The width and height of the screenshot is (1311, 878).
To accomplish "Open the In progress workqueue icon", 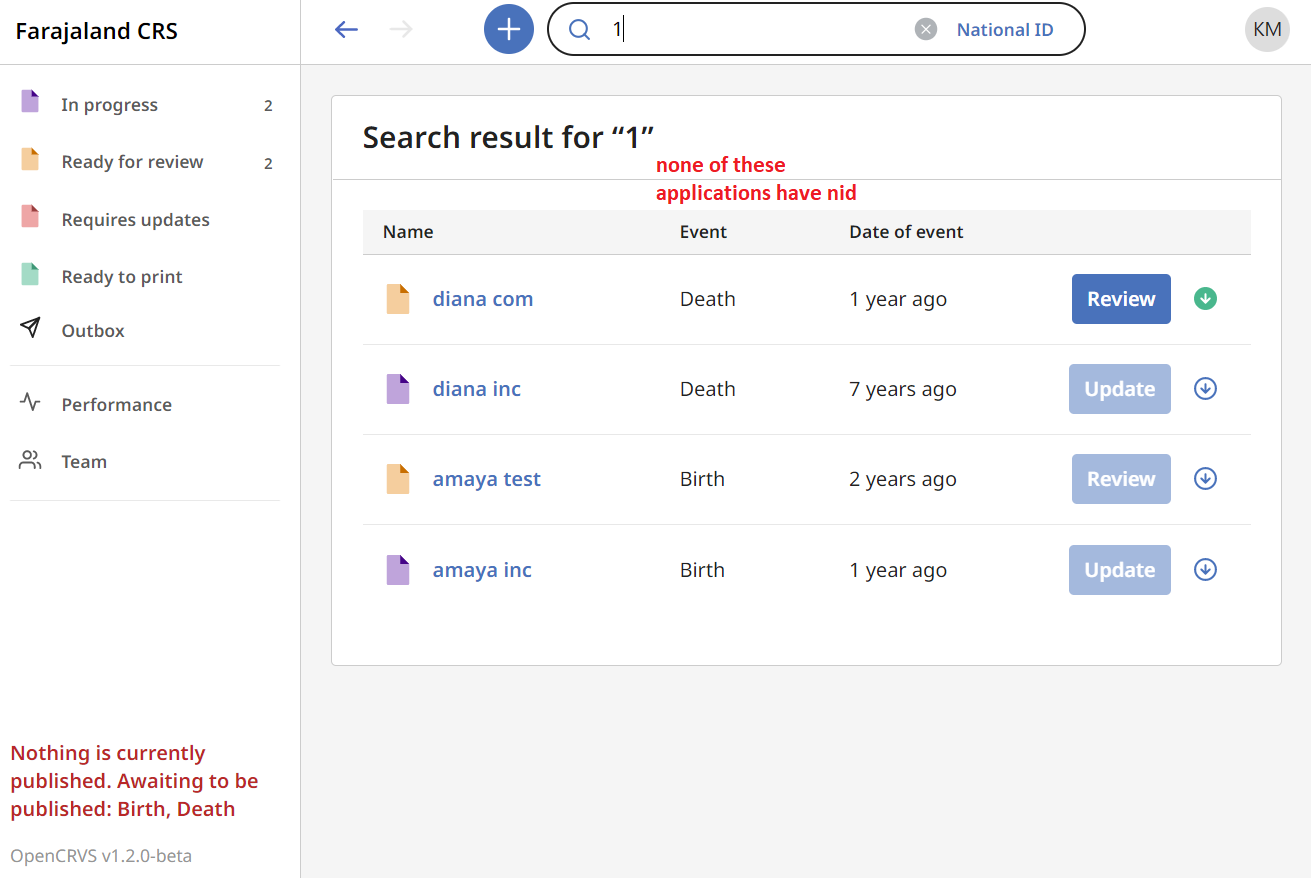I will coord(29,102).
